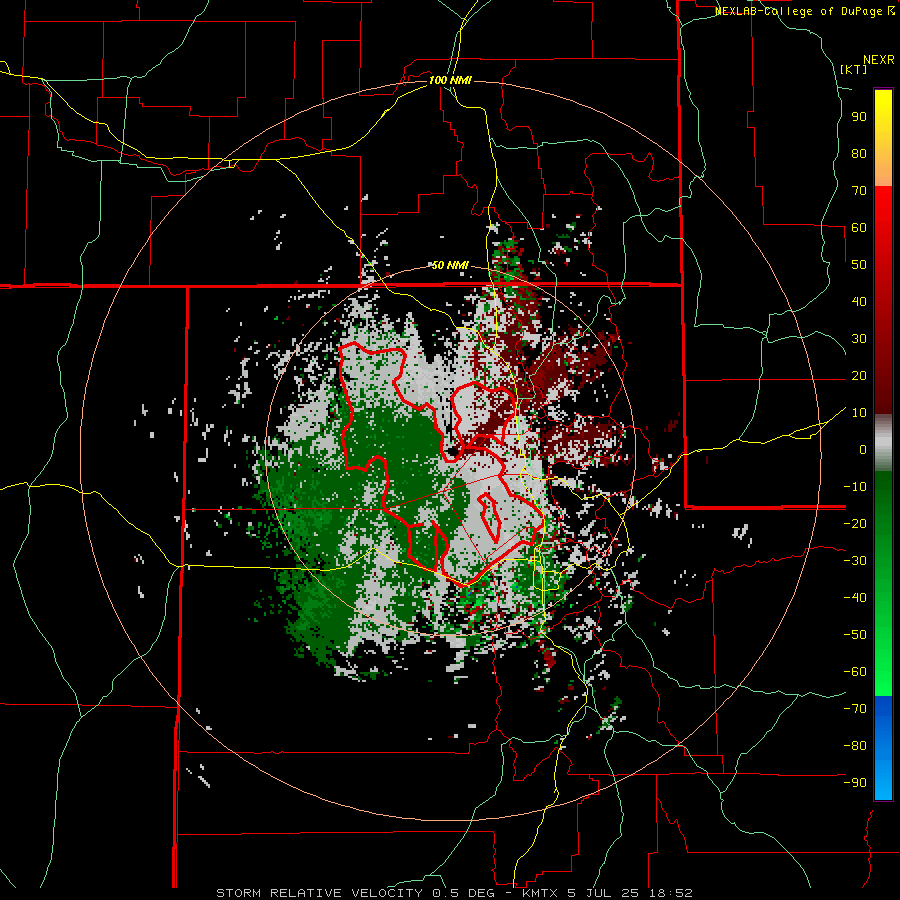Click the -20 value on the velocity scale
Image resolution: width=900 pixels, height=900 pixels.
pyautogui.click(x=855, y=523)
